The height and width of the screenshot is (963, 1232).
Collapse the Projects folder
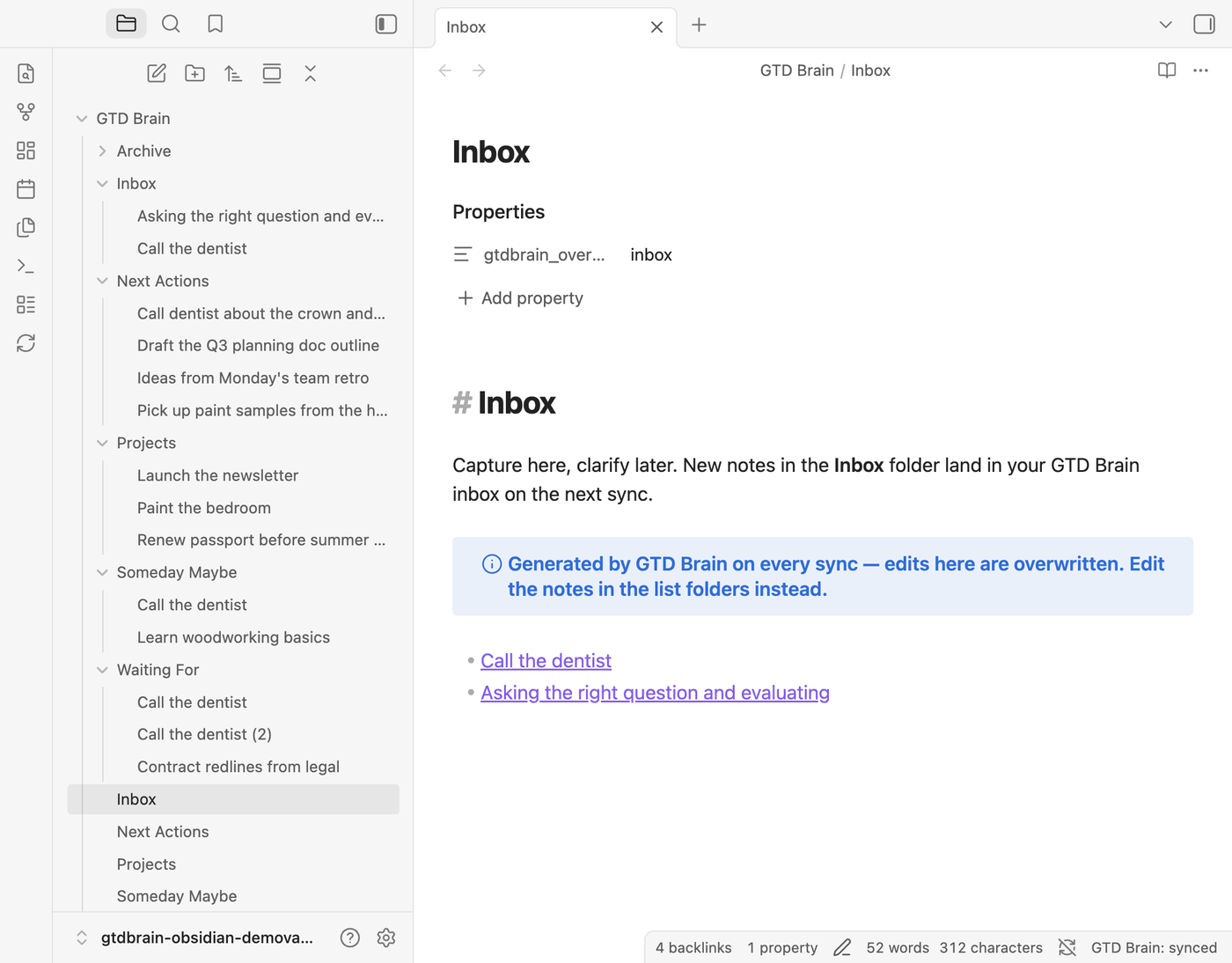pos(102,443)
